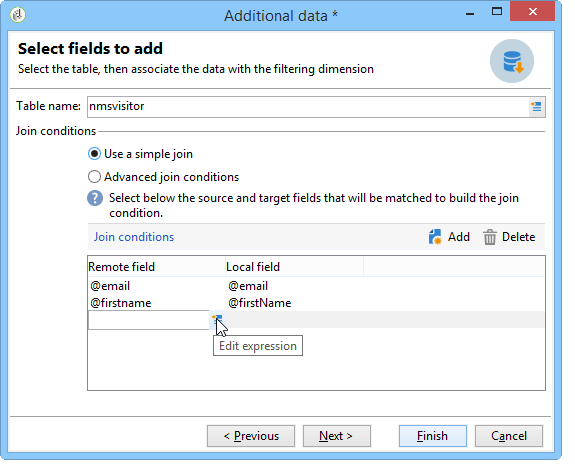Viewport: 575px width, 474px height.
Task: Click the Finish button
Action: [433, 436]
